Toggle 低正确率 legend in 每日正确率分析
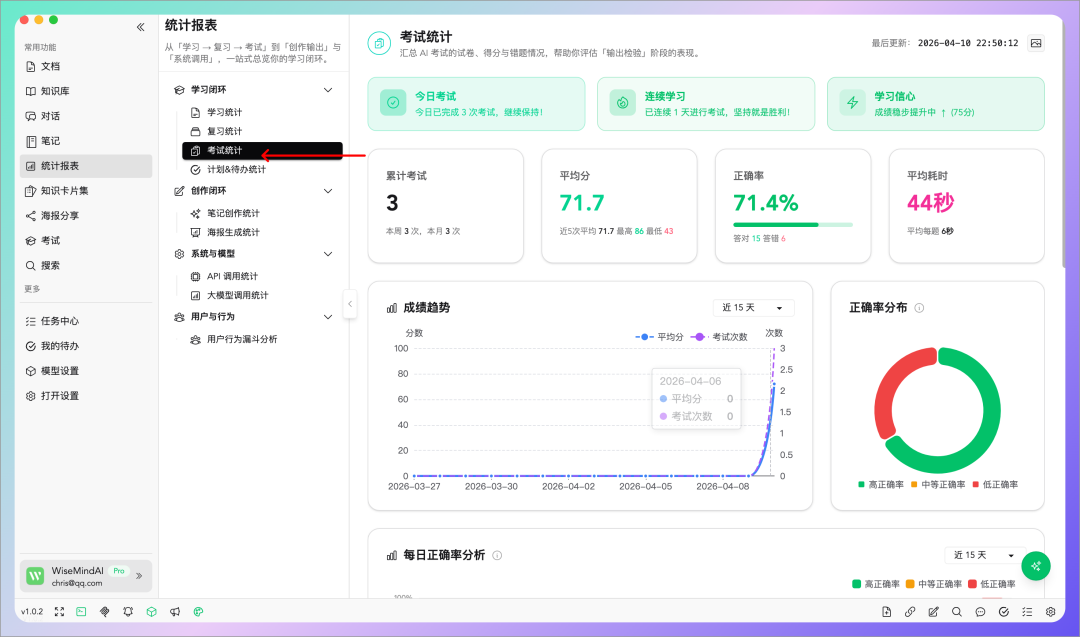The image size is (1080, 637). (991, 584)
